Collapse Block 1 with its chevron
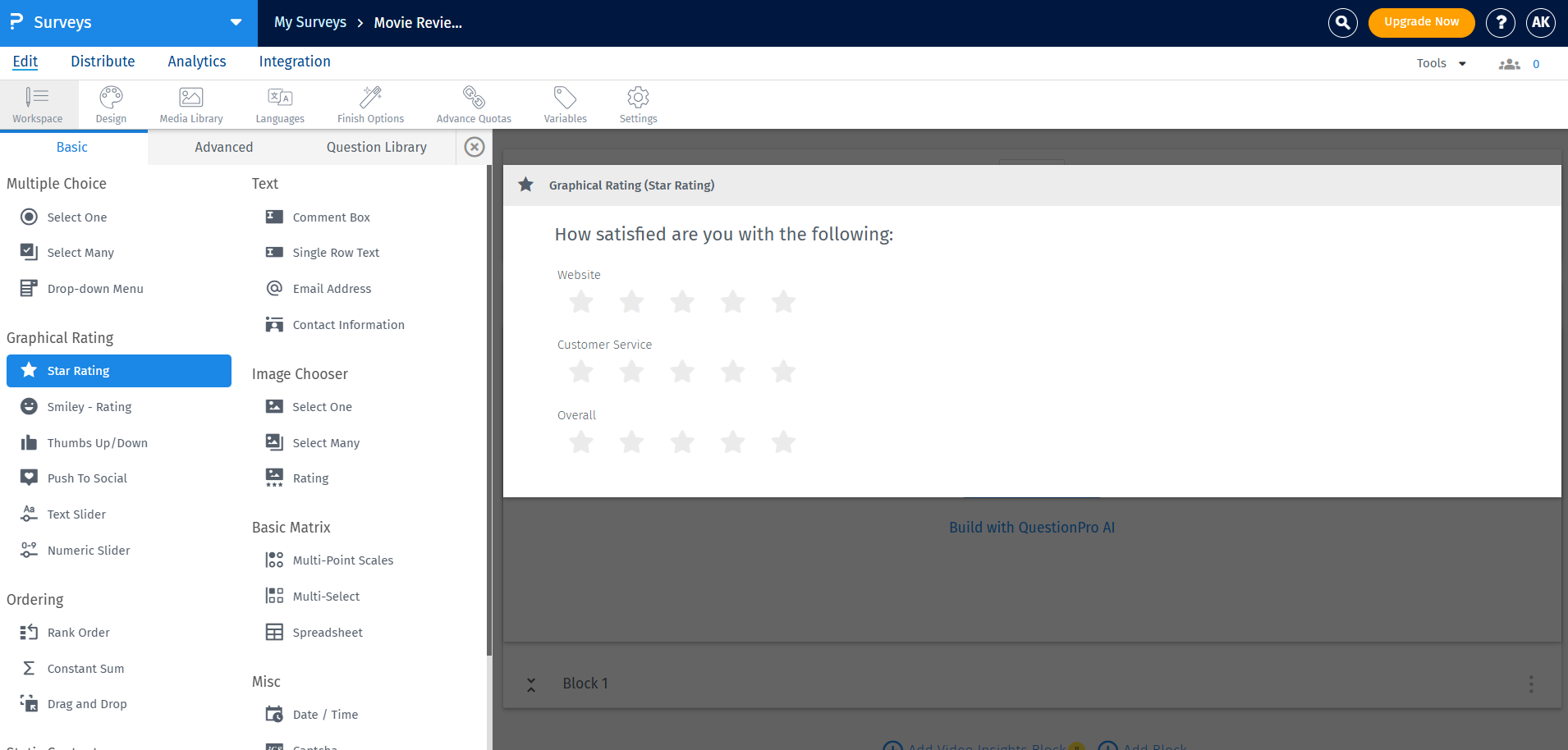Image resolution: width=1568 pixels, height=750 pixels. [531, 683]
